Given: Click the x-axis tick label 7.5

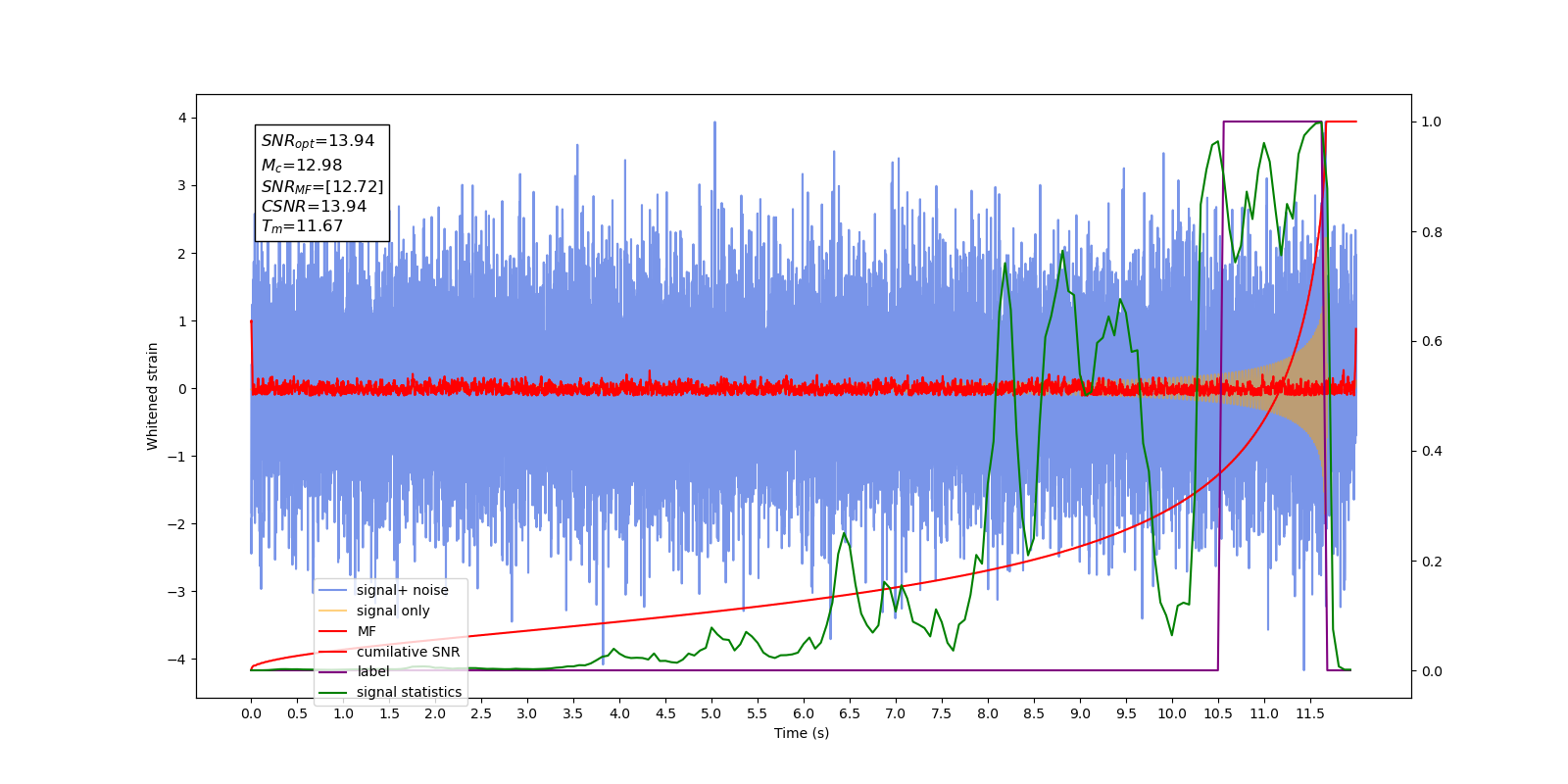Looking at the screenshot, I should click(x=942, y=713).
